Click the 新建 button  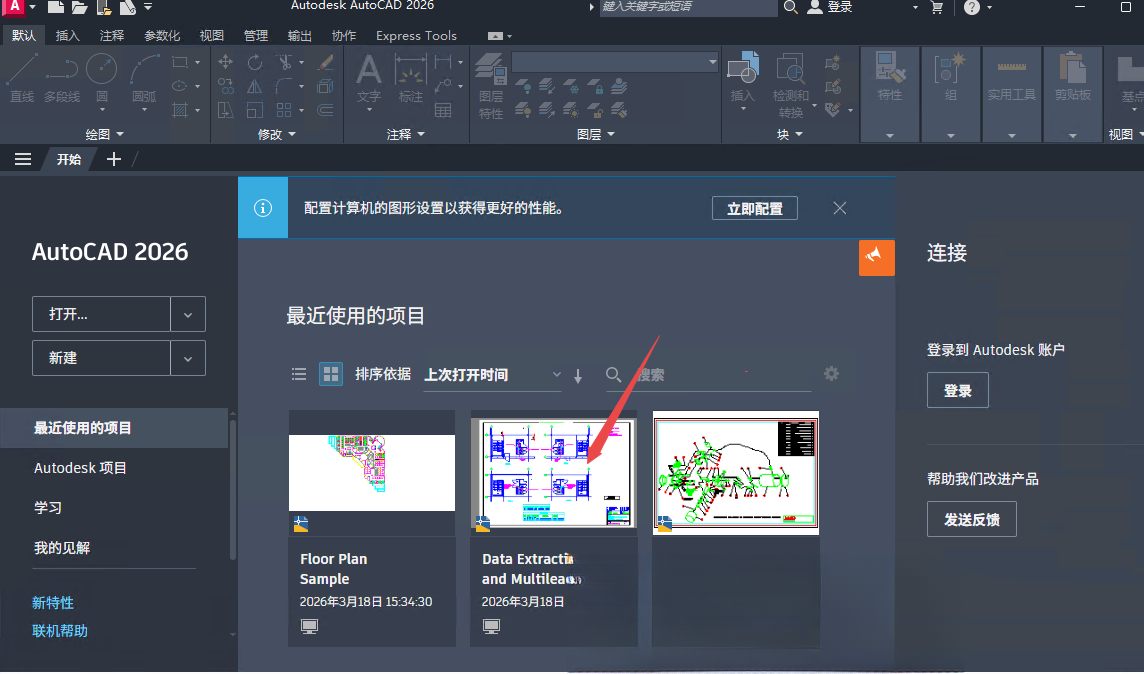[101, 358]
